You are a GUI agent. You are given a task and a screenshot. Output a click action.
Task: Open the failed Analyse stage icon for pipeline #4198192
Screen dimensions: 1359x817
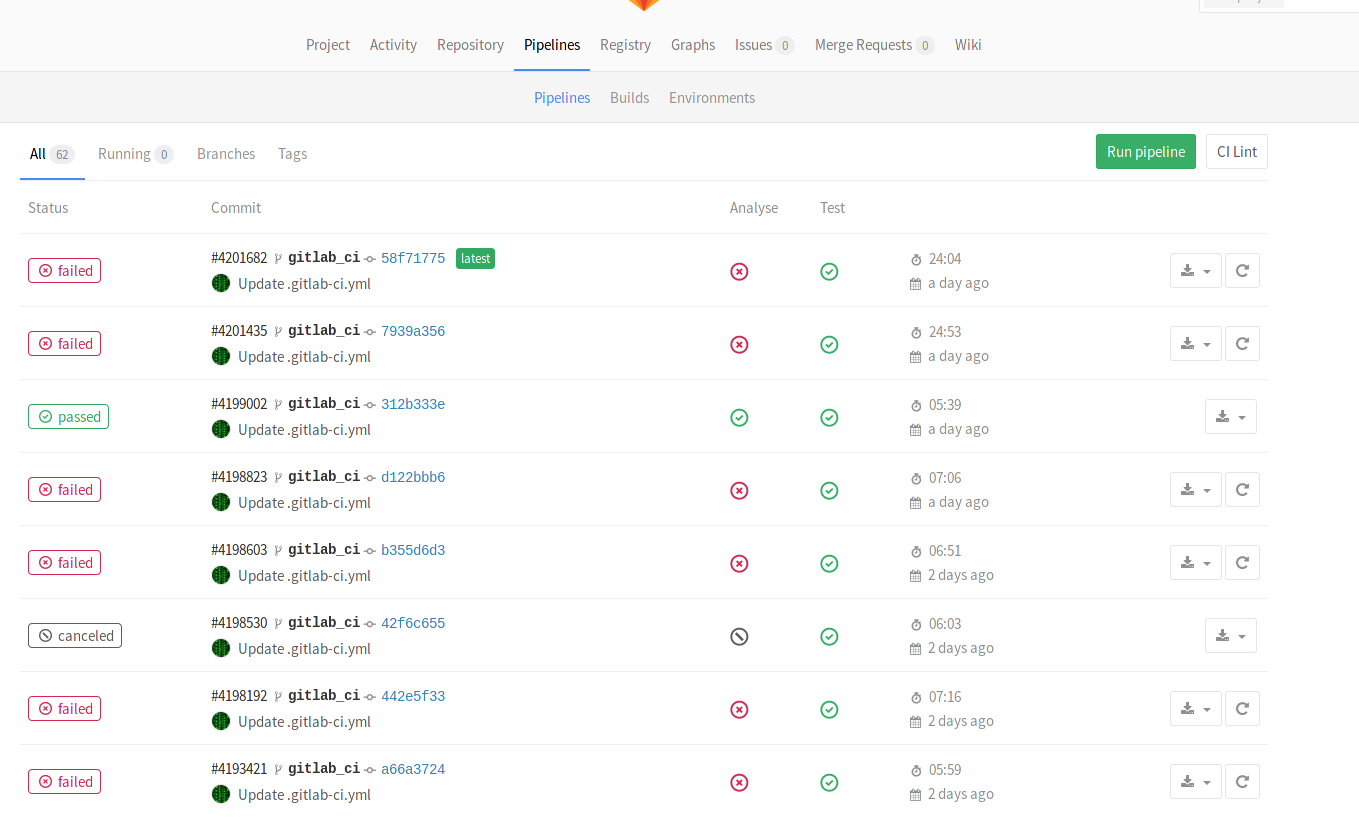[x=739, y=709]
